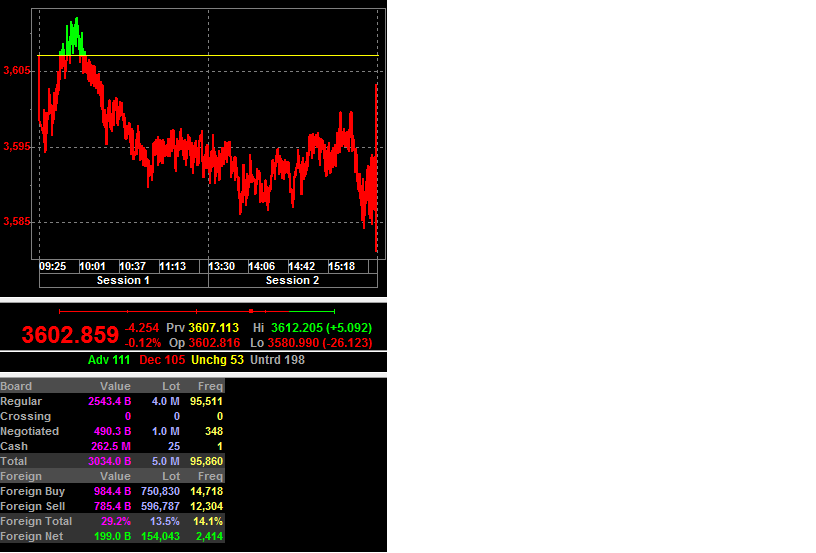The image size is (816, 553).
Task: Click the Total value 3034.0 B
Action: [x=109, y=461]
